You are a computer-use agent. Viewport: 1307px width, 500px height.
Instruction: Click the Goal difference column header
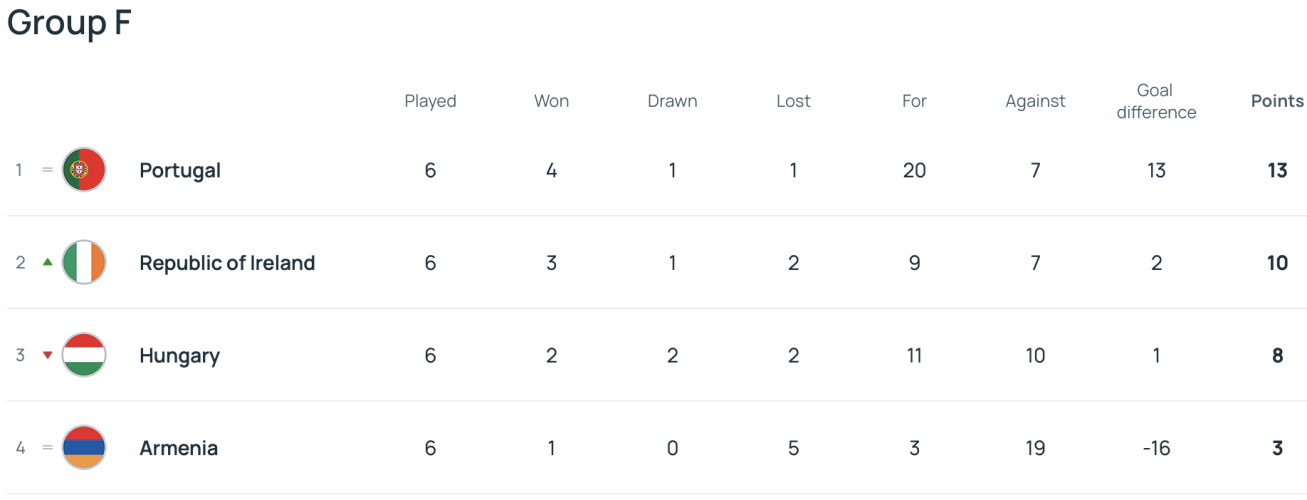[x=1156, y=101]
